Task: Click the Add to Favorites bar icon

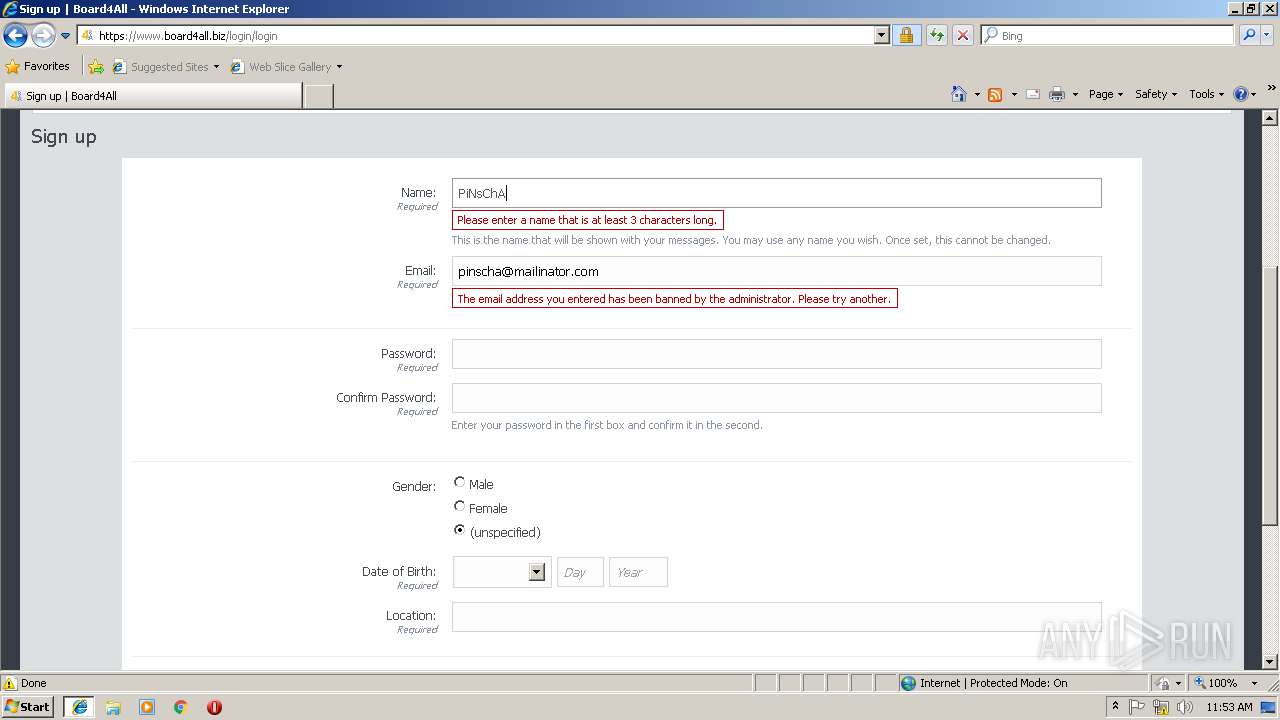Action: pyautogui.click(x=96, y=67)
